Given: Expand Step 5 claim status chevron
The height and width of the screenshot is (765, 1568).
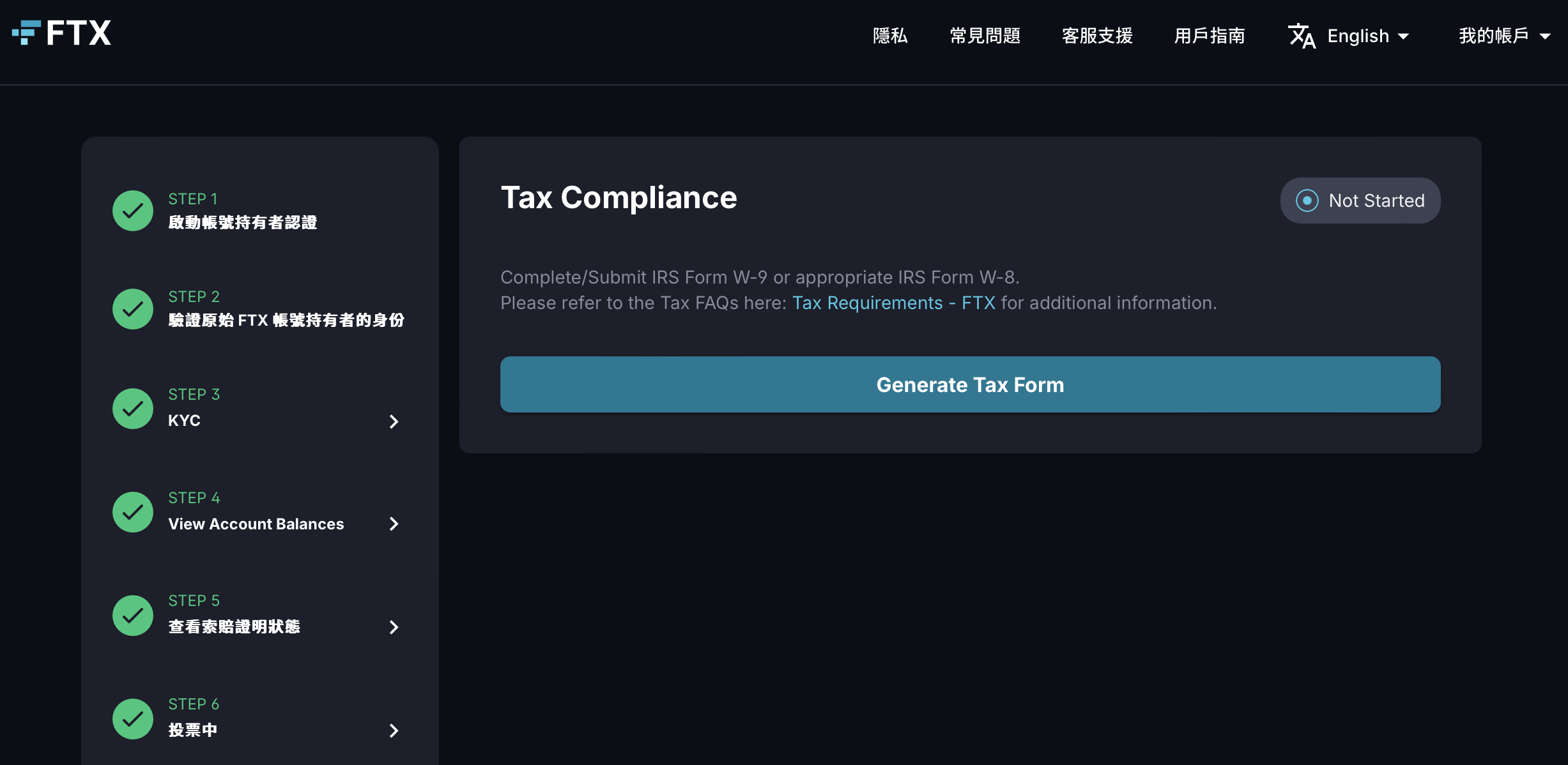Looking at the screenshot, I should click(394, 627).
